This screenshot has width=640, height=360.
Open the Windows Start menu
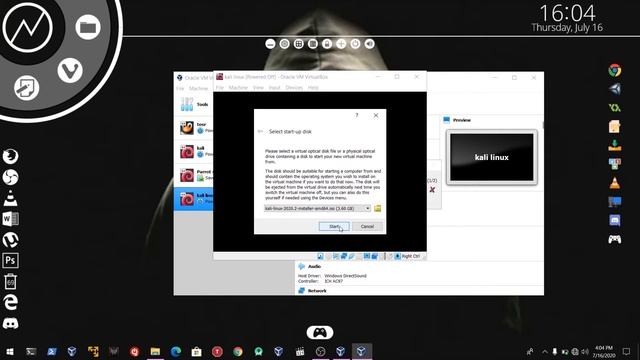click(10, 351)
